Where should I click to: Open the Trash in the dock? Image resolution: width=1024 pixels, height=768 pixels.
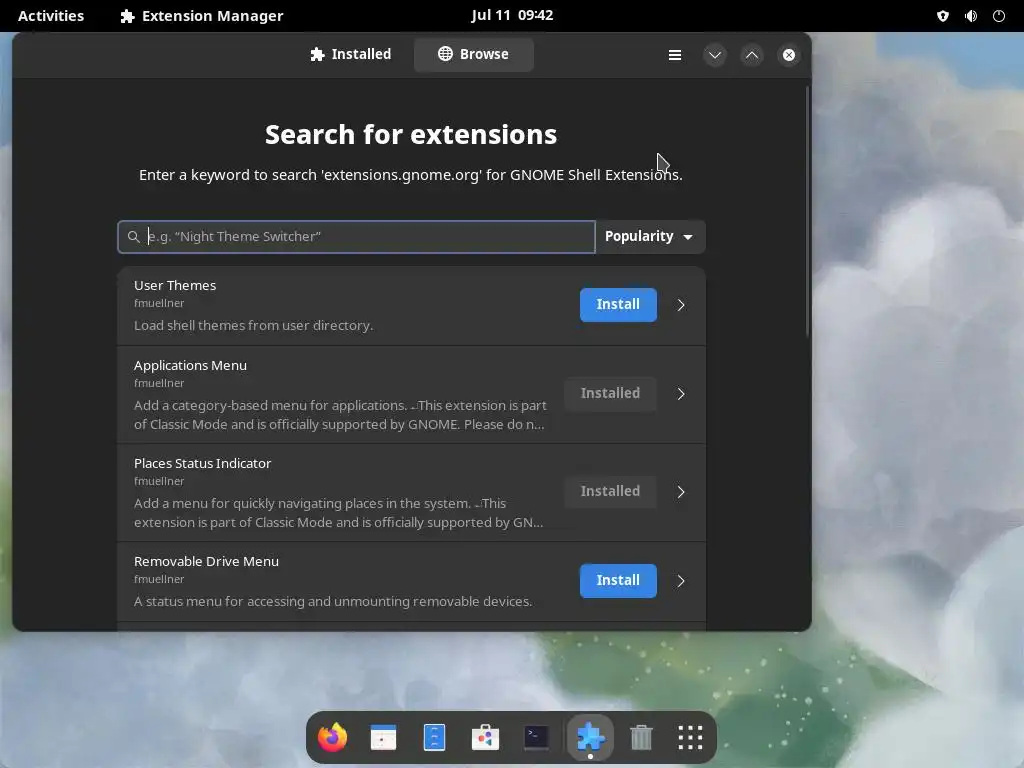coord(641,737)
